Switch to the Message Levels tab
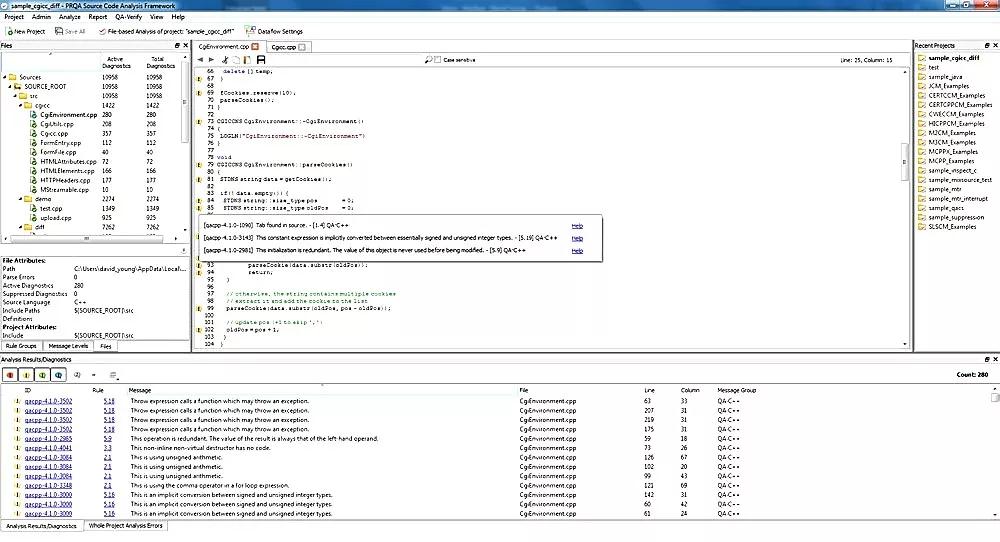This screenshot has width=1000, height=542. 68,346
